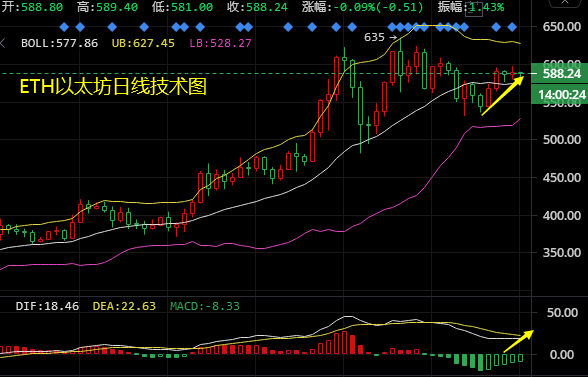Click the yellow UB:627.45 upper band label
This screenshot has height=377, width=588.
tap(143, 44)
